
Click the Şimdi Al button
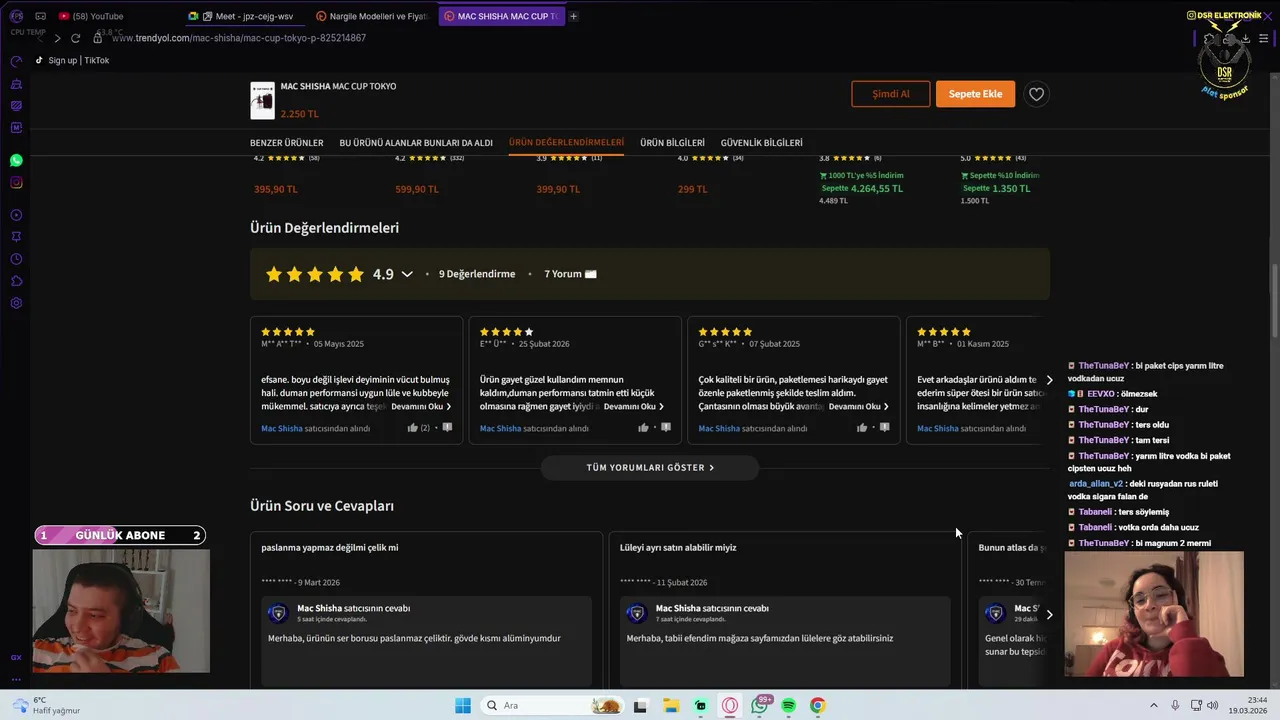[x=891, y=94]
